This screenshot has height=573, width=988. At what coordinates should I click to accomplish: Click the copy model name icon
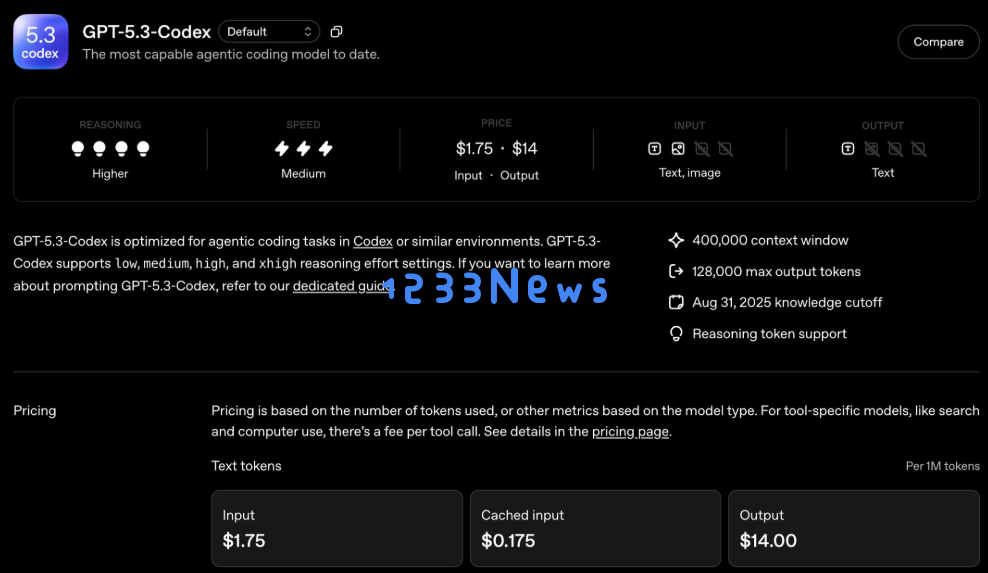click(x=336, y=32)
